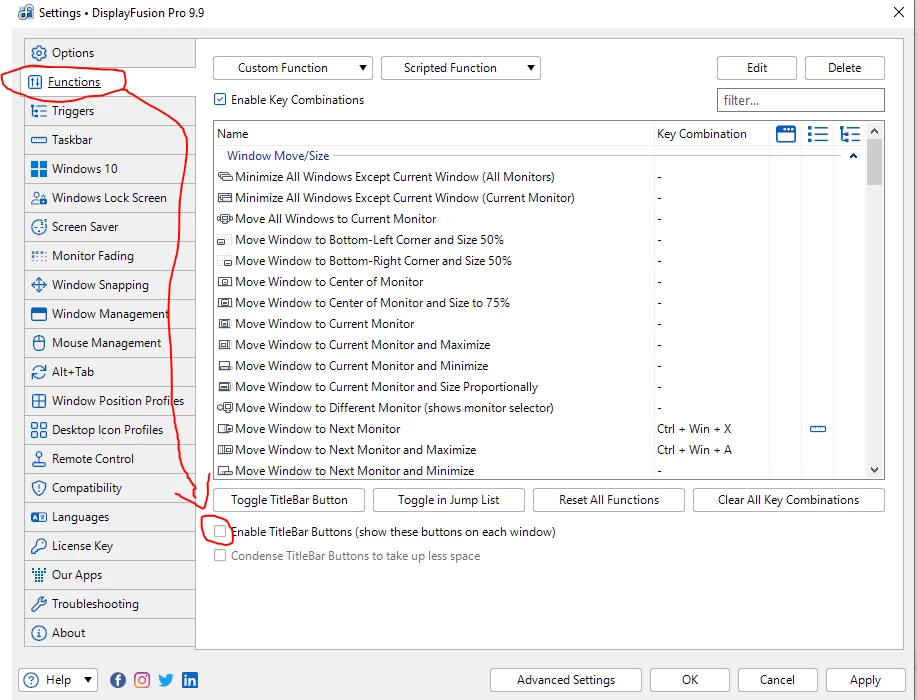Click the Remote Control icon
Image resolution: width=917 pixels, height=700 pixels.
coord(39,459)
